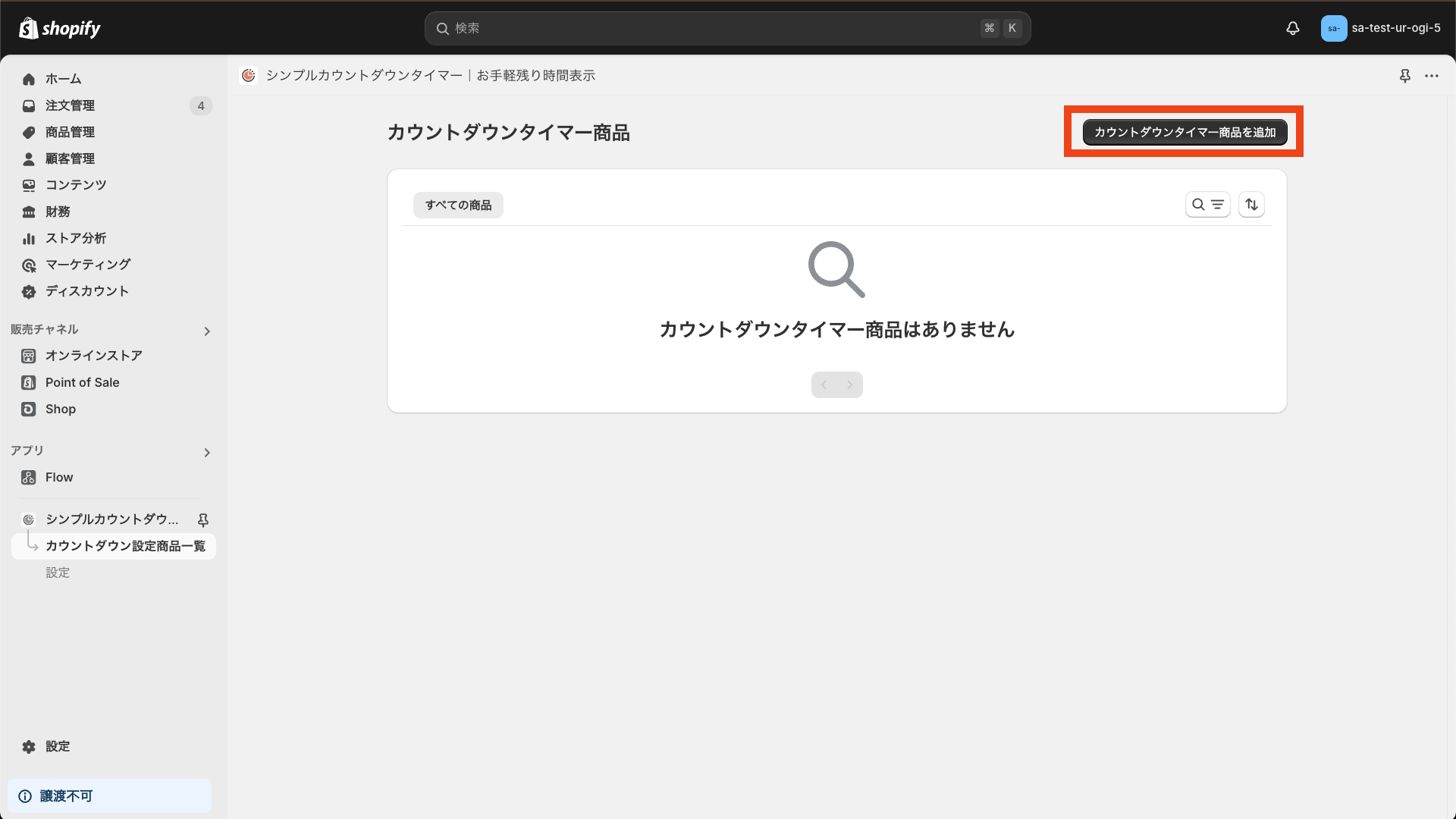Open the Flow app
The image size is (1456, 819).
point(58,477)
